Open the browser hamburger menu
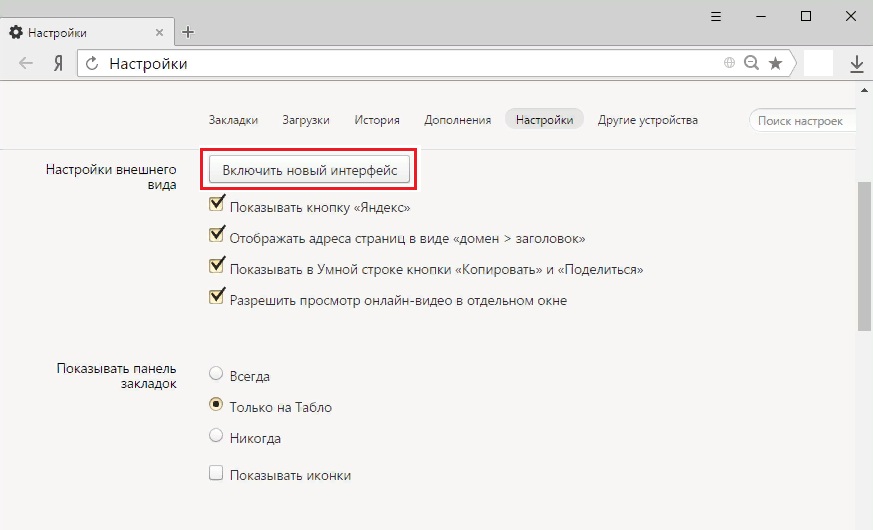This screenshot has height=530, width=873. coord(716,16)
